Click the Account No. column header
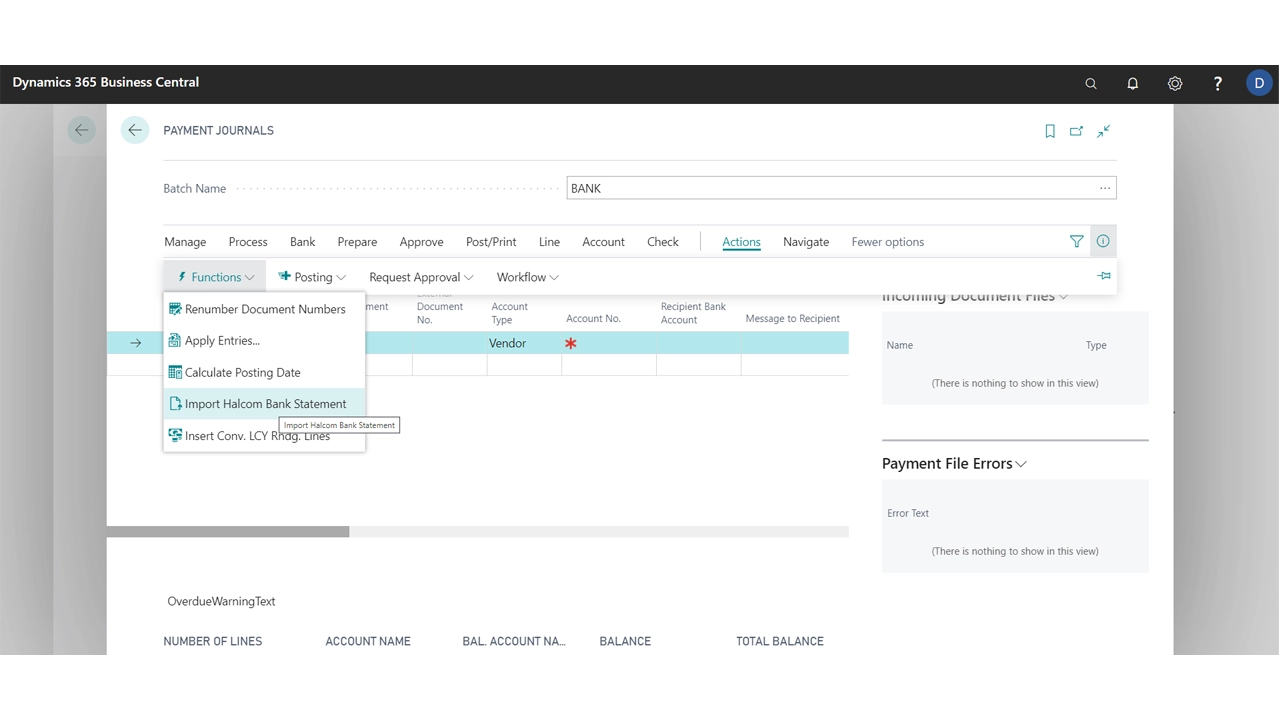1280x720 pixels. (x=593, y=319)
